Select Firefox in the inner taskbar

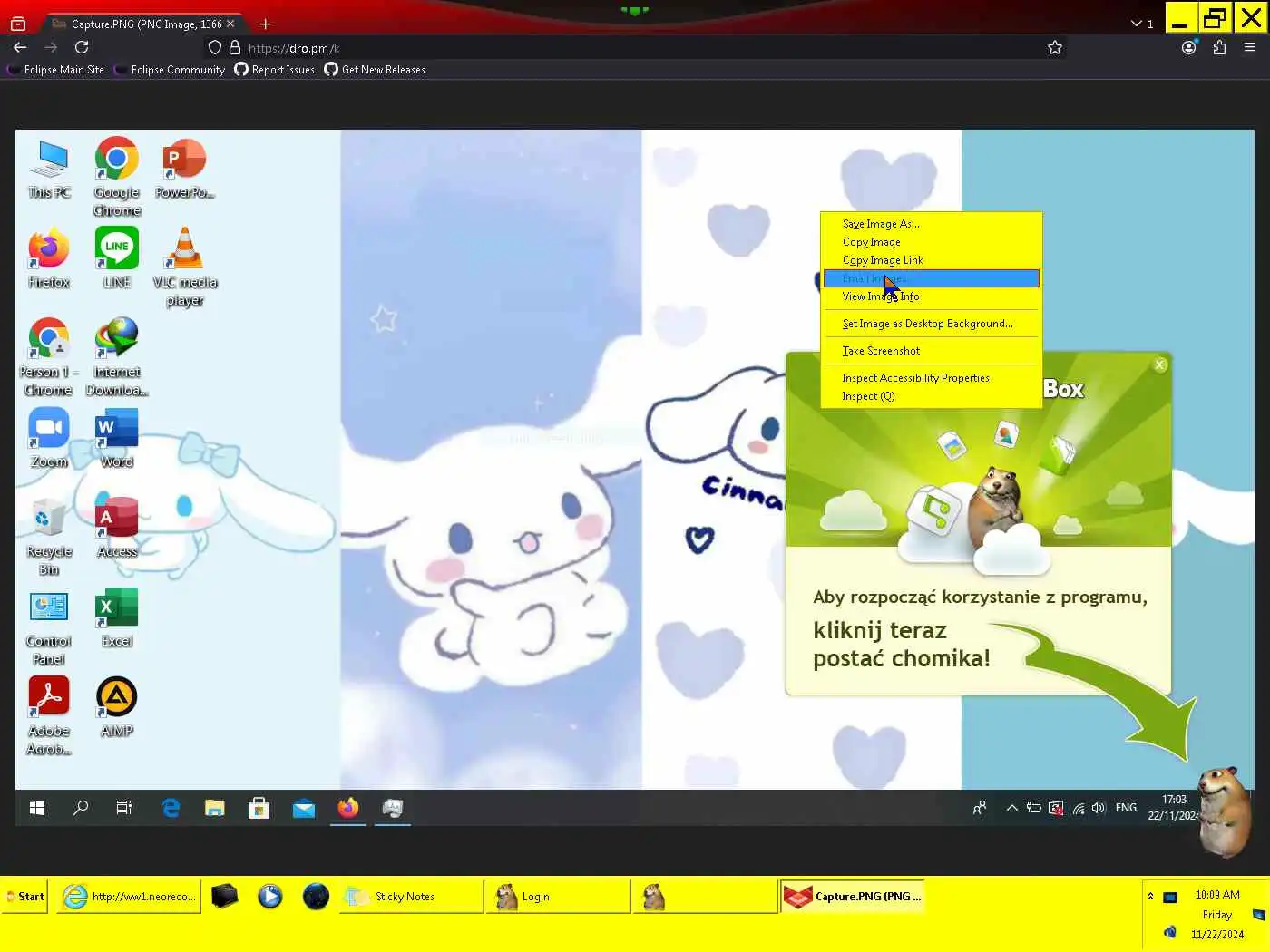pyautogui.click(x=348, y=808)
